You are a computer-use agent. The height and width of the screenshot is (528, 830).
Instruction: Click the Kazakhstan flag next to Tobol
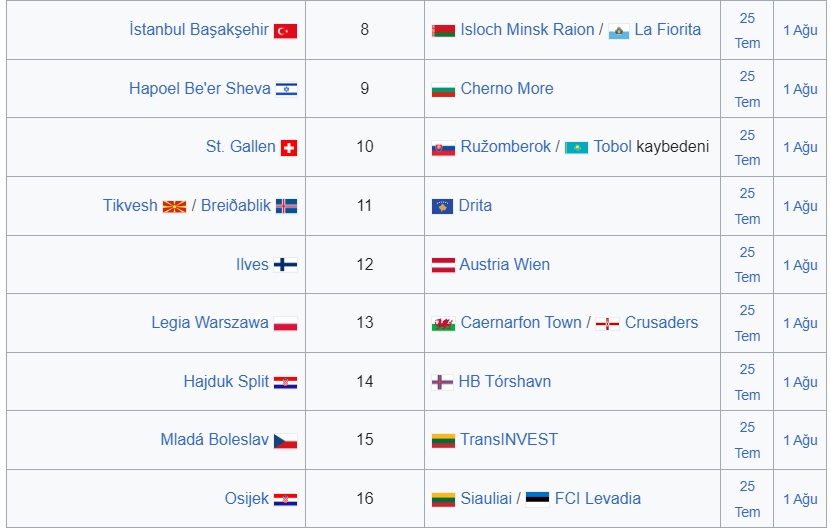[576, 148]
